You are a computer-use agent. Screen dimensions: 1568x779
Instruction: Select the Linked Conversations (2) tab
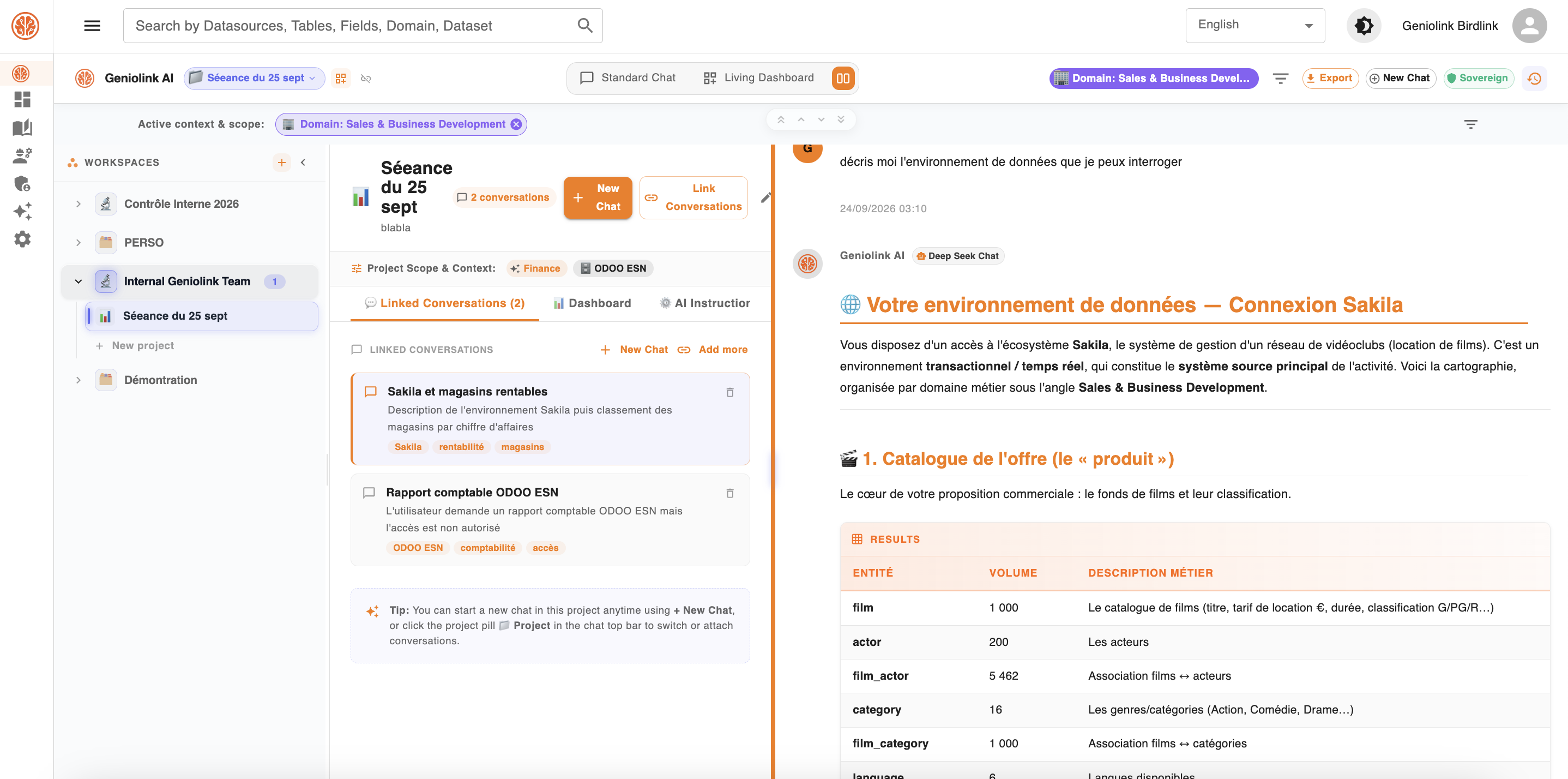tap(444, 303)
